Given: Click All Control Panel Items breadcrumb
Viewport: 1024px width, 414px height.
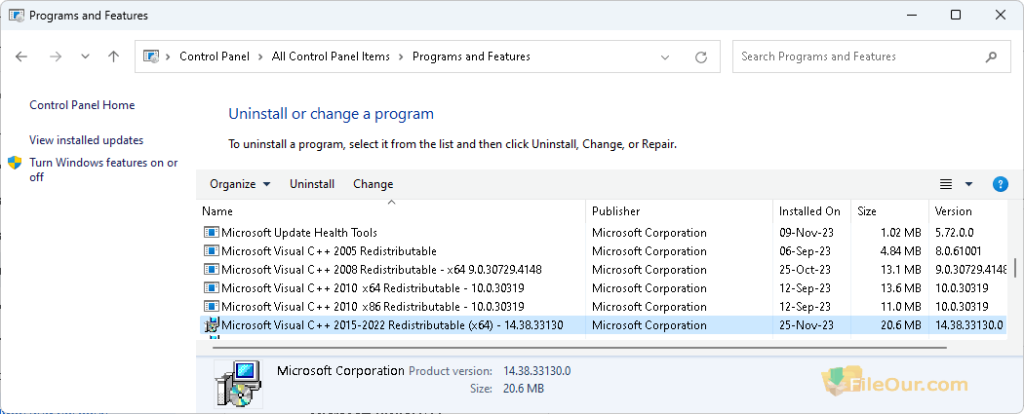Looking at the screenshot, I should click(330, 57).
